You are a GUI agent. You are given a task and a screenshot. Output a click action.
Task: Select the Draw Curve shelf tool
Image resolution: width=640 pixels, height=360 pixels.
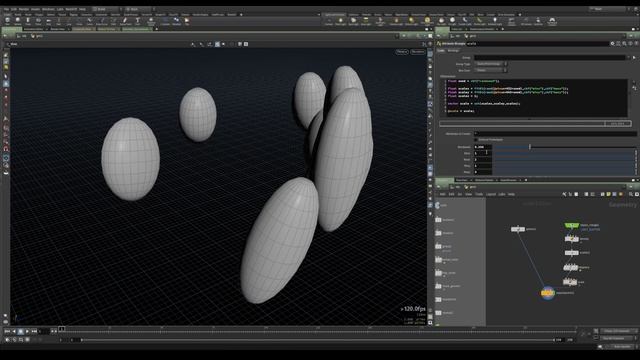102,21
